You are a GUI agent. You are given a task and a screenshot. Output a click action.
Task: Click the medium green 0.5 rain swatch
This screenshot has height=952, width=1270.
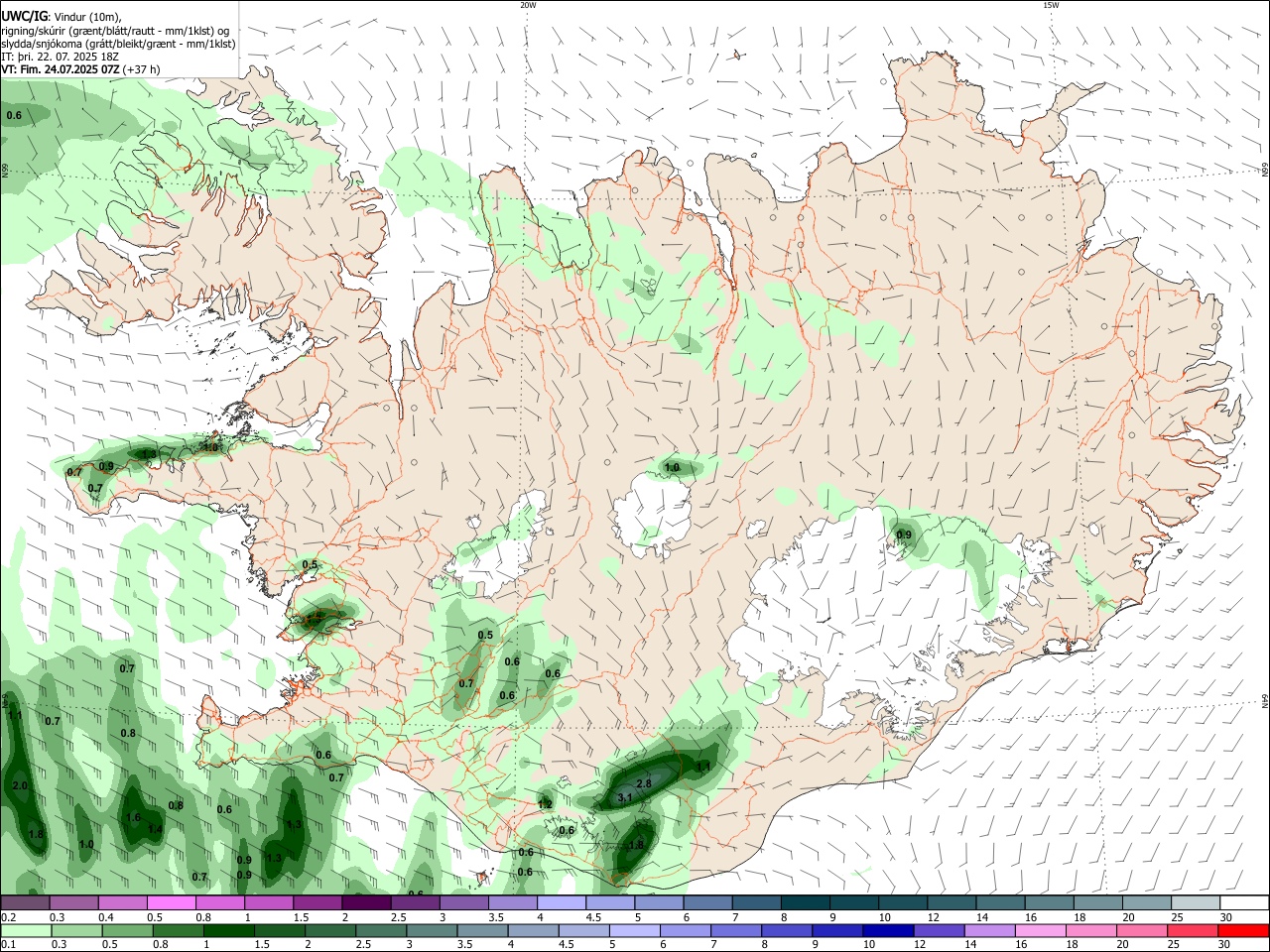coord(128,930)
